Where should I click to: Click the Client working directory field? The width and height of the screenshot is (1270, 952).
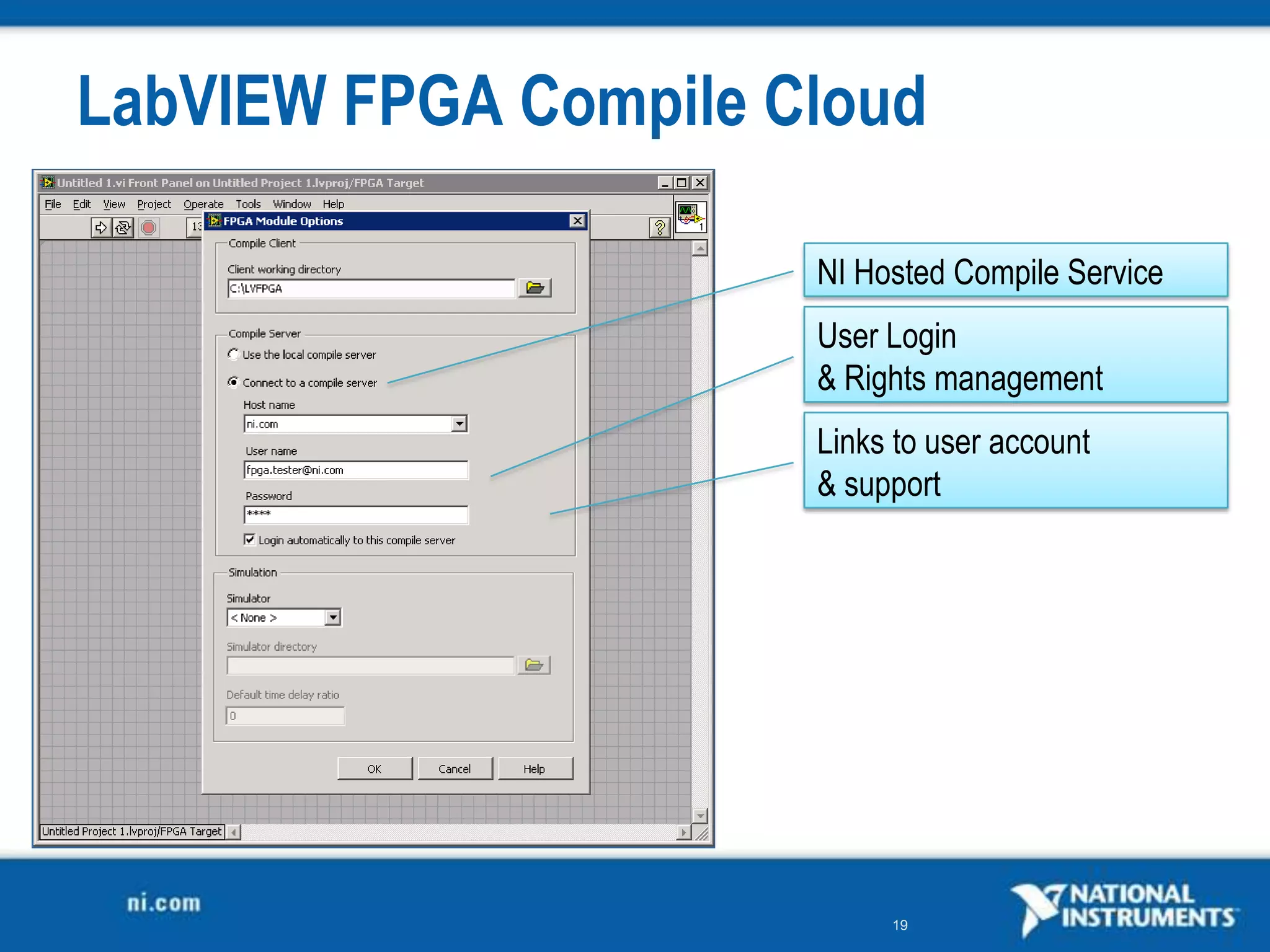coord(371,288)
